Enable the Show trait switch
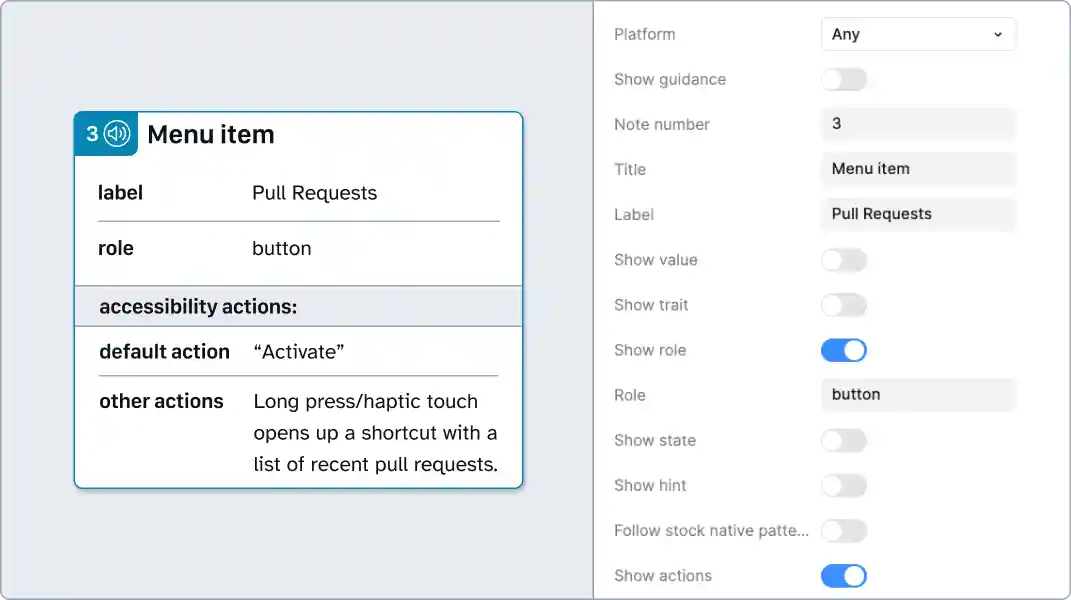Viewport: 1071px width, 600px height. pyautogui.click(x=844, y=305)
